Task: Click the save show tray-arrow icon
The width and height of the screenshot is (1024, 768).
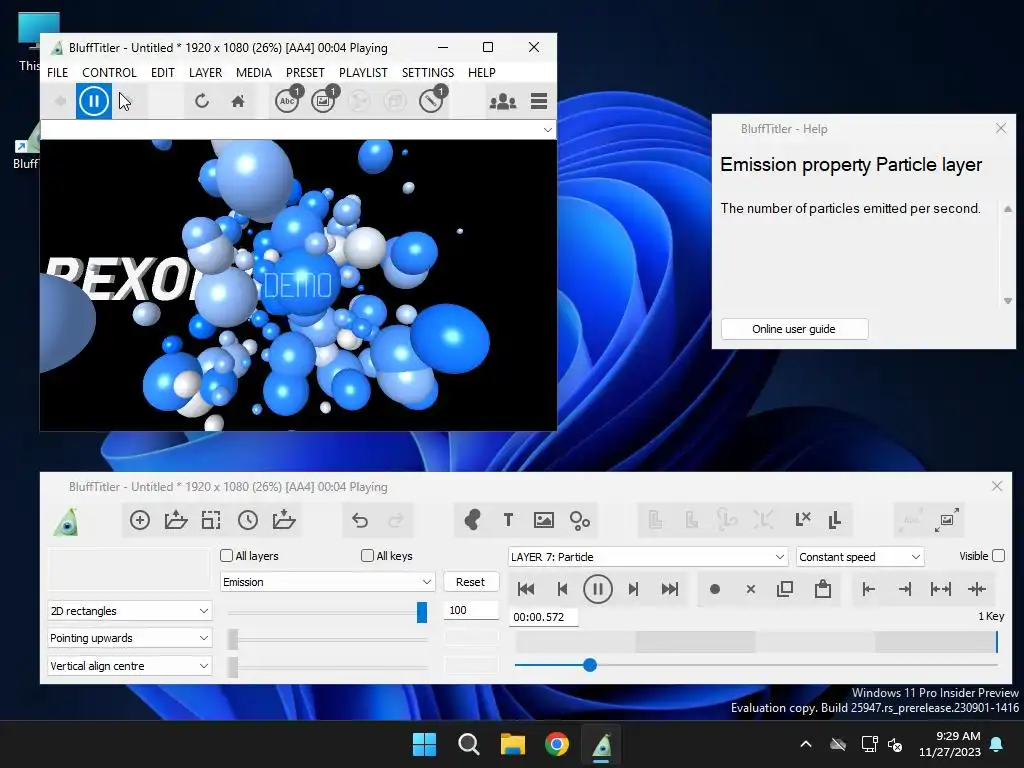Action: pyautogui.click(x=284, y=520)
